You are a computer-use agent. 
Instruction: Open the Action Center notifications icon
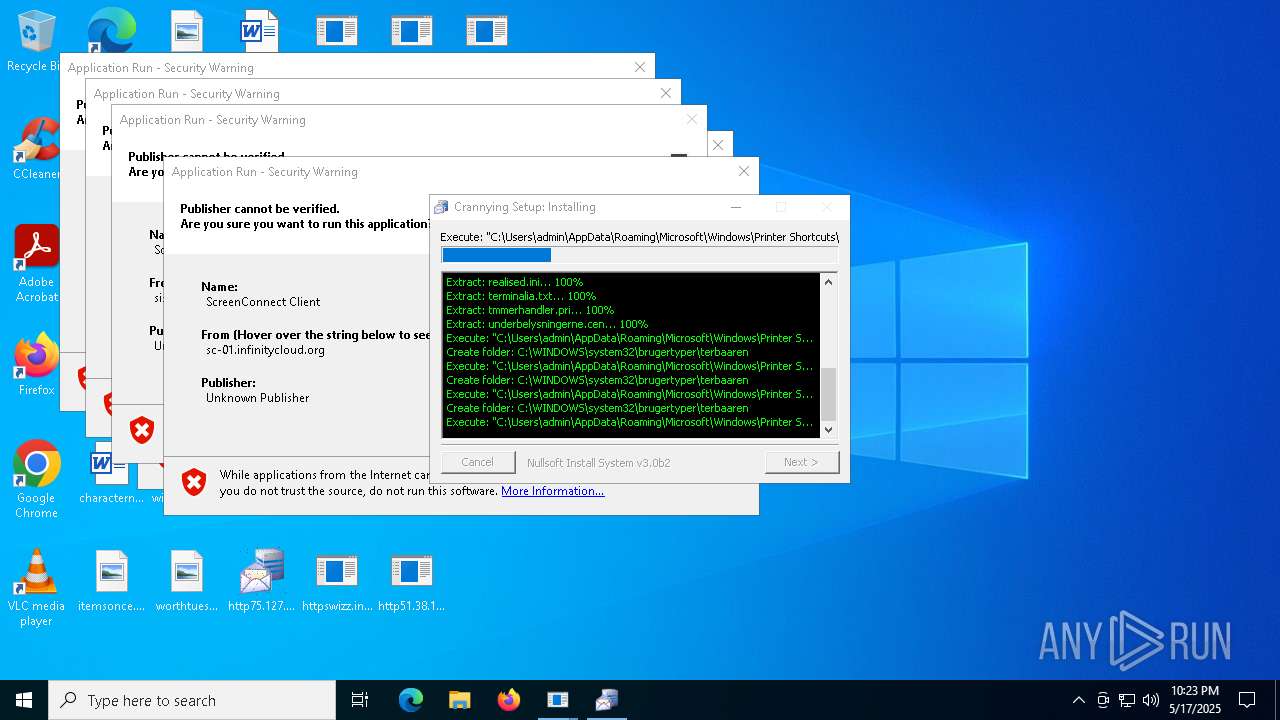tap(1247, 700)
